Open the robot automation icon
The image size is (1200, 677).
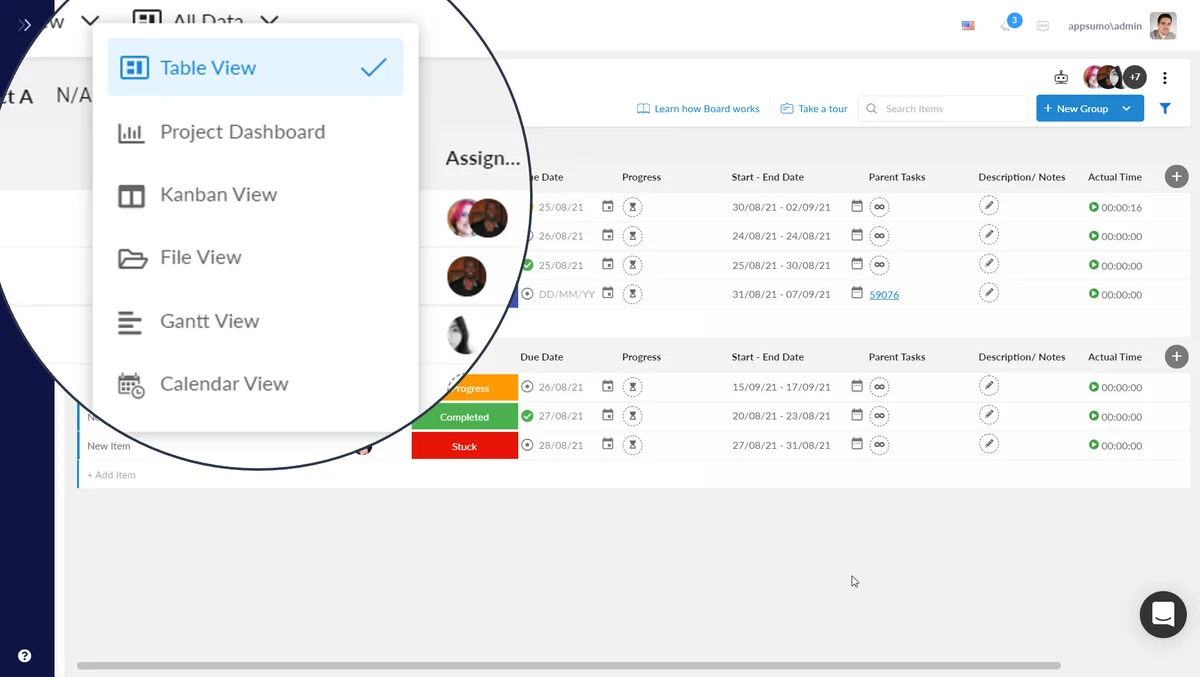pos(1061,77)
